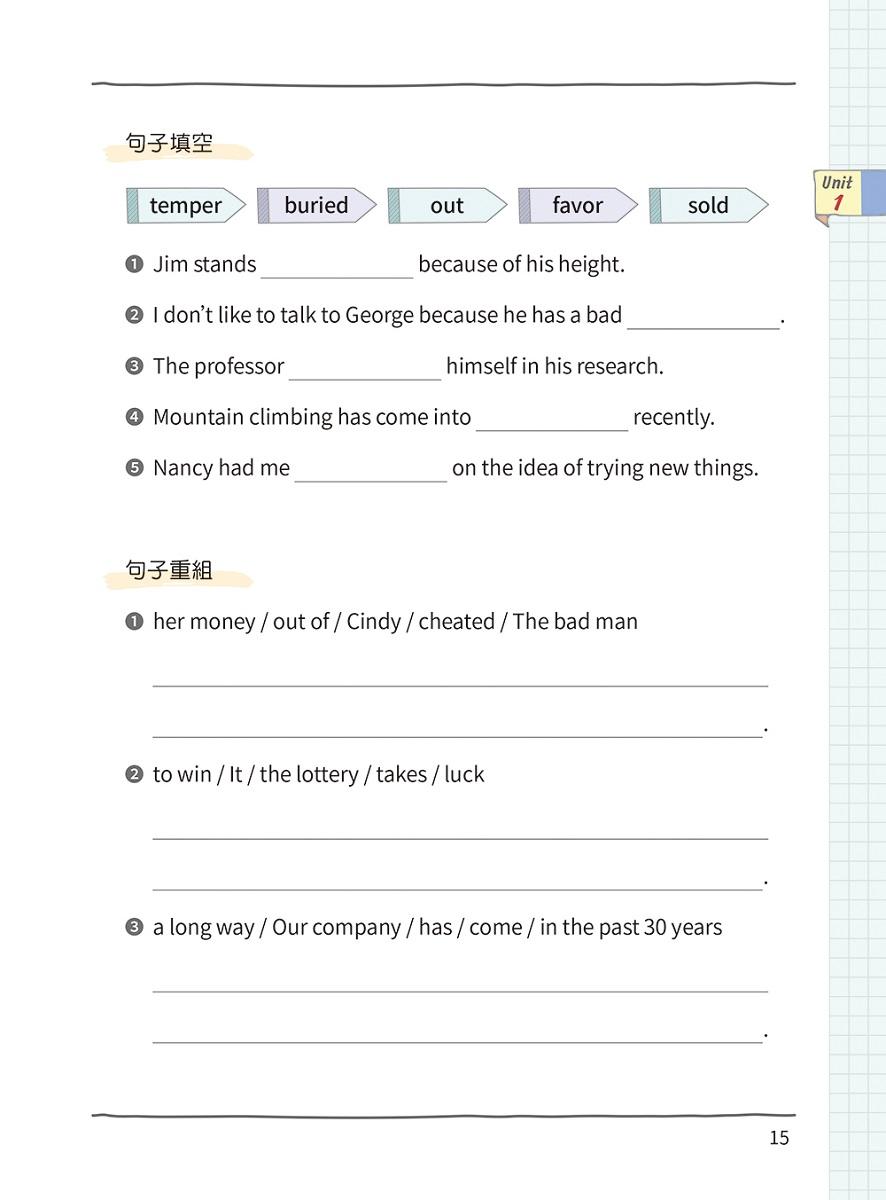Pick the 'favor' word tag
Image resolution: width=886 pixels, height=1200 pixels.
coord(577,206)
